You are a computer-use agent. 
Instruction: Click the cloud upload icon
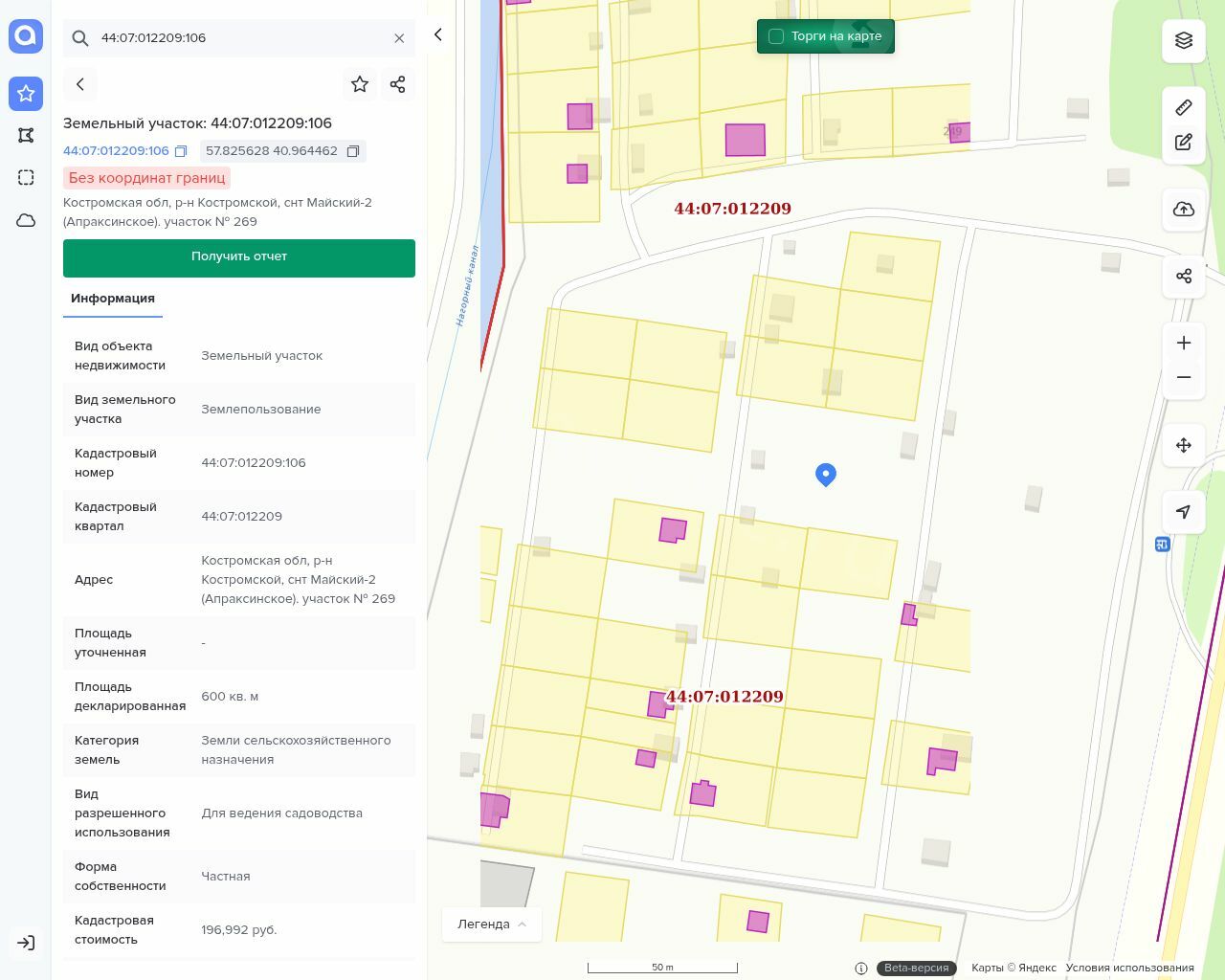[x=1184, y=210]
